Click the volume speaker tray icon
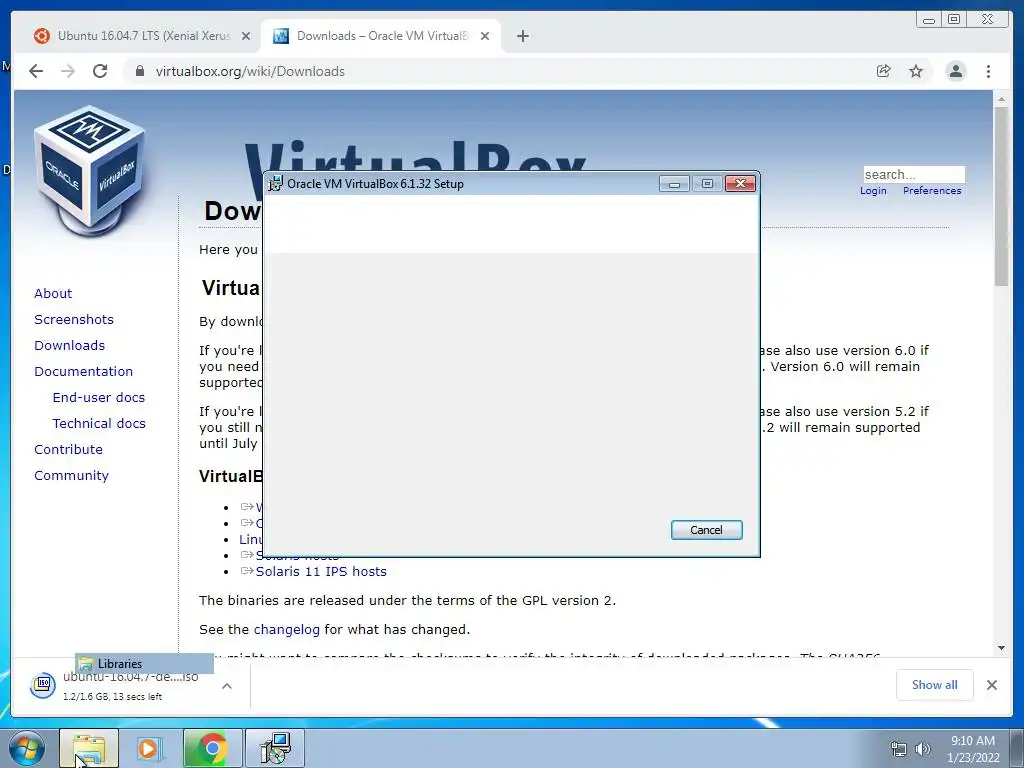Viewport: 1024px width, 768px height. coord(923,749)
